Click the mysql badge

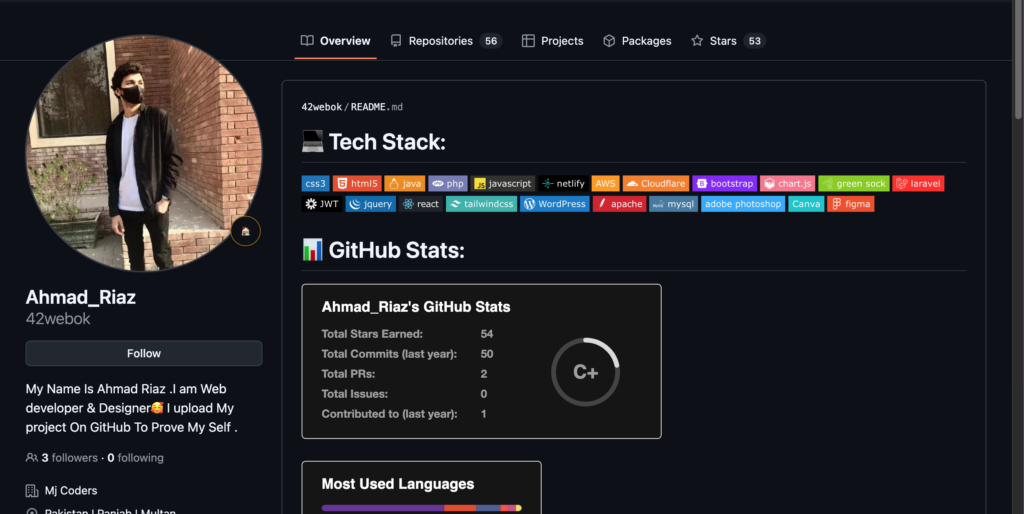coord(673,204)
